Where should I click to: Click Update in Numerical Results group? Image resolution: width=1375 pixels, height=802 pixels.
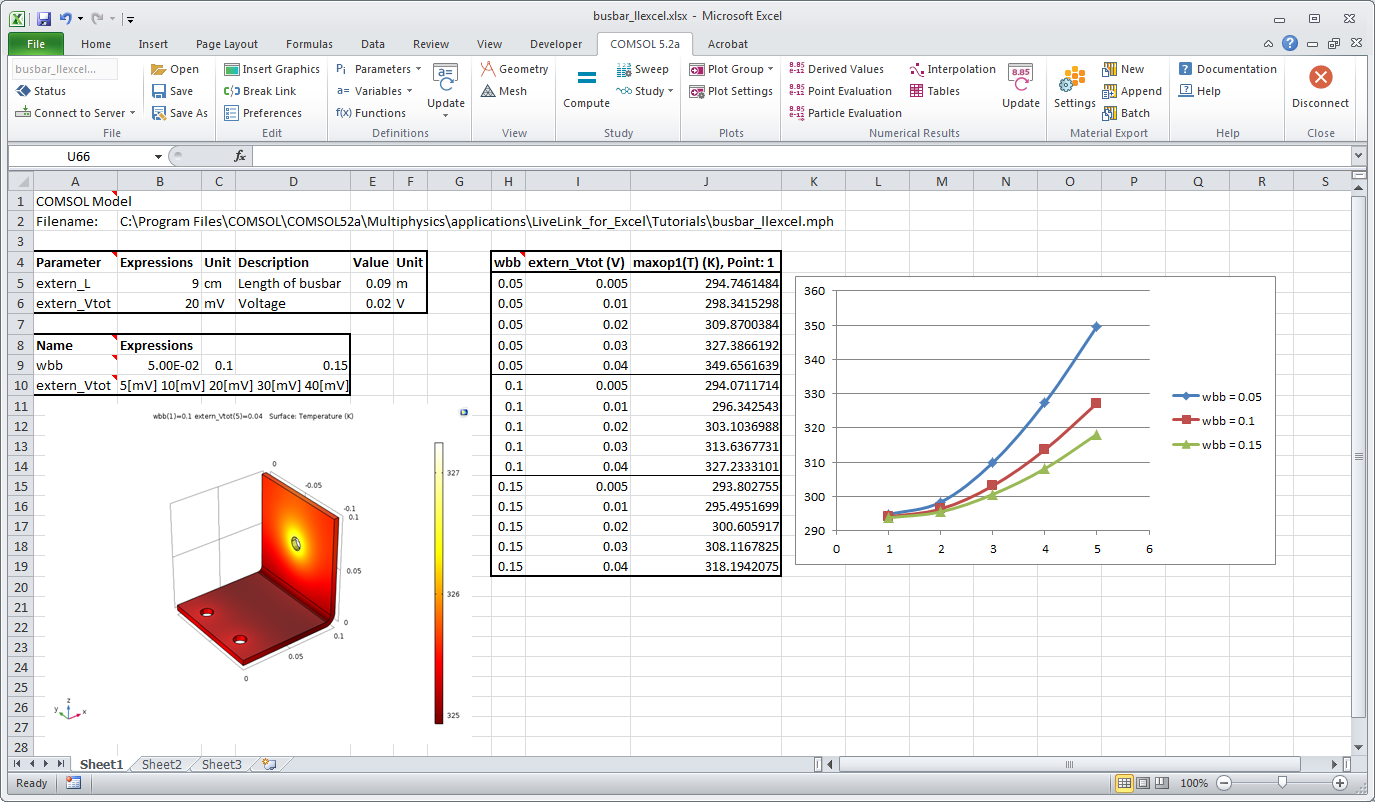point(1020,87)
